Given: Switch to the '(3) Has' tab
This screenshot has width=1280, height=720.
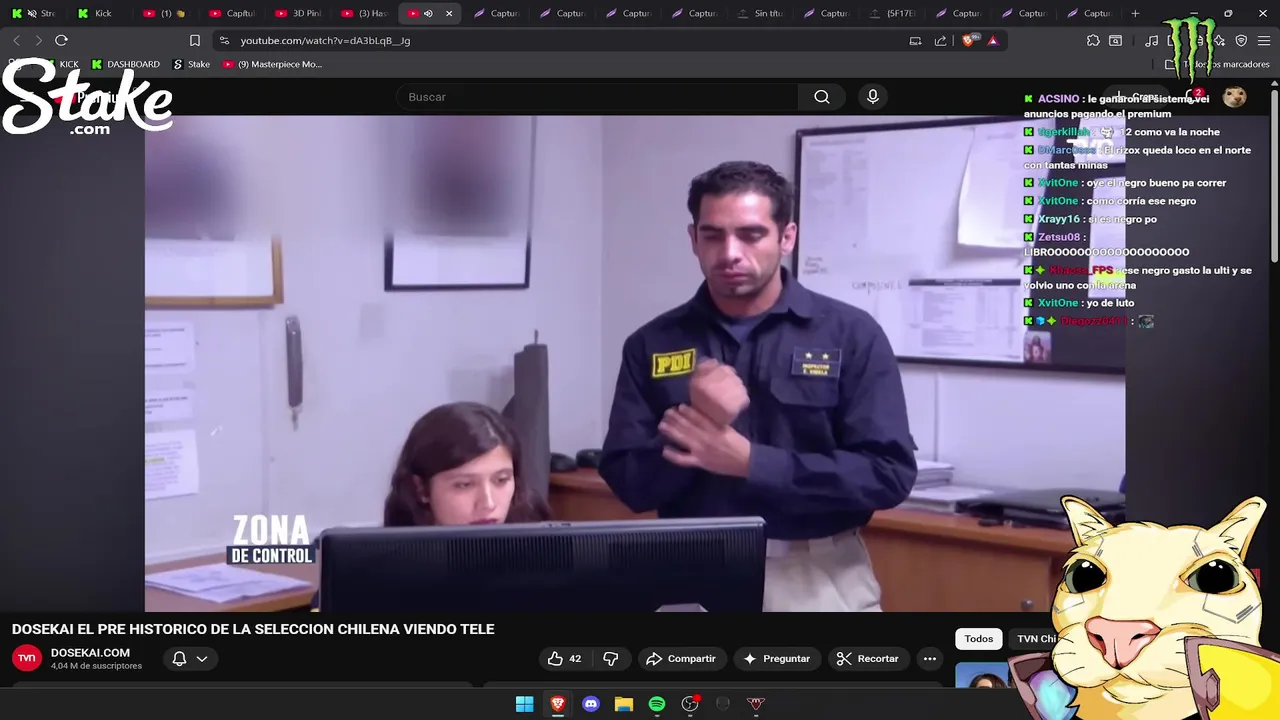Looking at the screenshot, I should pyautogui.click(x=364, y=14).
